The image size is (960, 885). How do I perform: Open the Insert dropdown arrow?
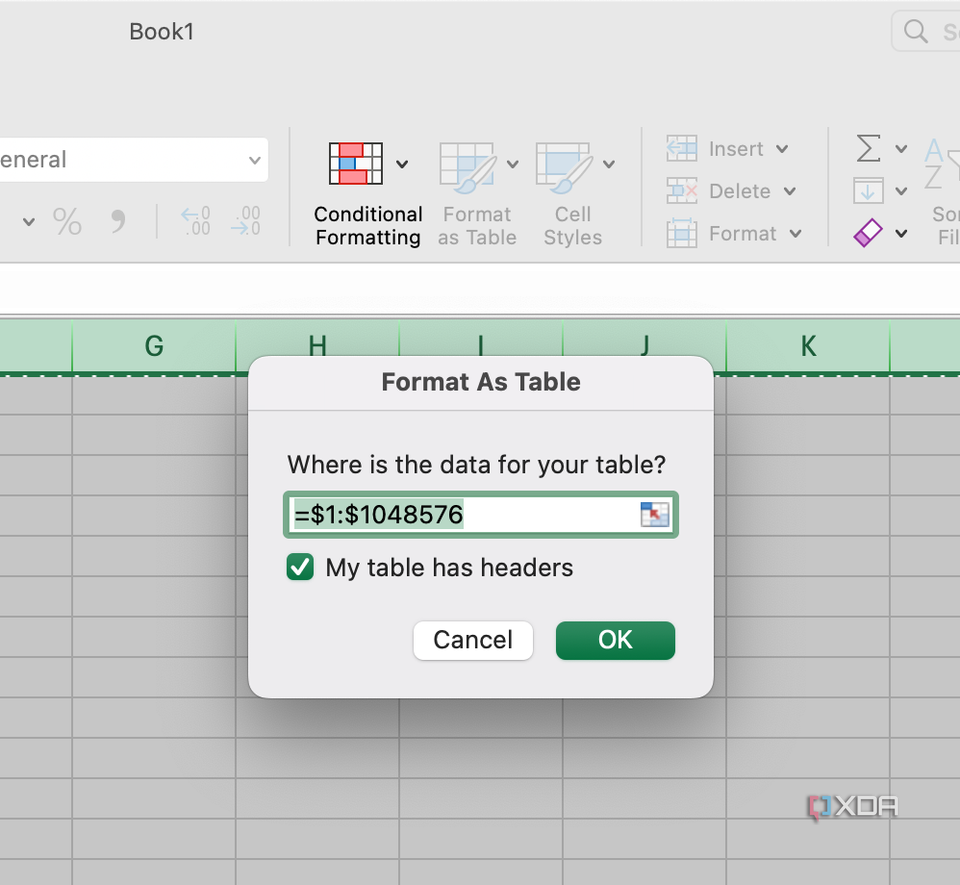[785, 148]
